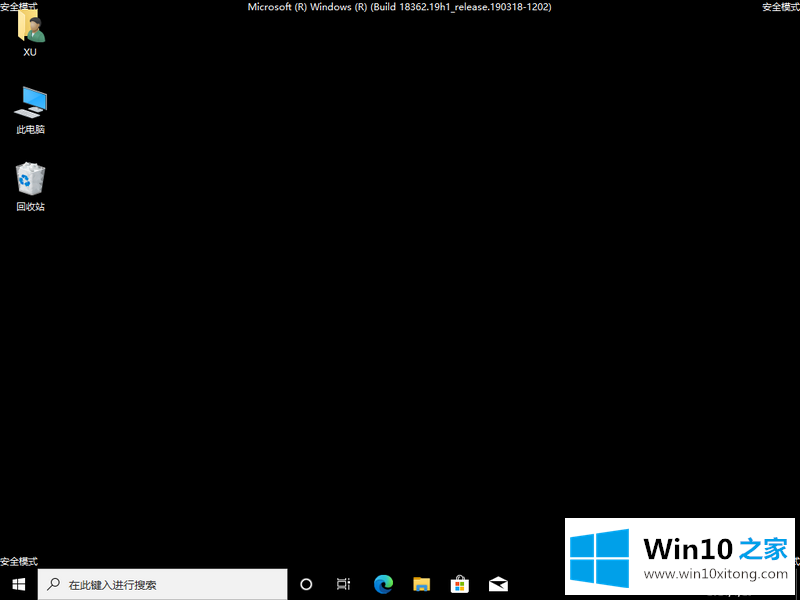Click the 在此键入进行搜索 search box

point(162,584)
